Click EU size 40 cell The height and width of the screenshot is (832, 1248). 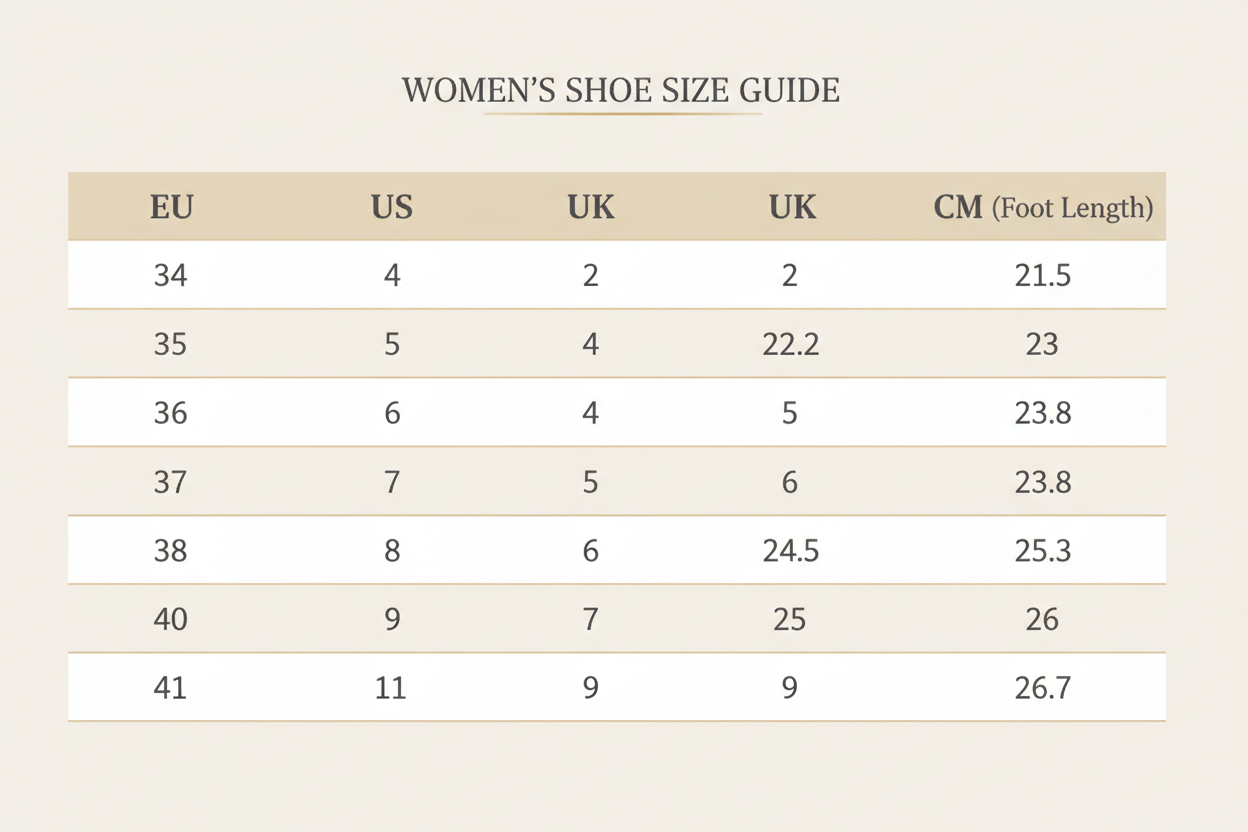171,620
